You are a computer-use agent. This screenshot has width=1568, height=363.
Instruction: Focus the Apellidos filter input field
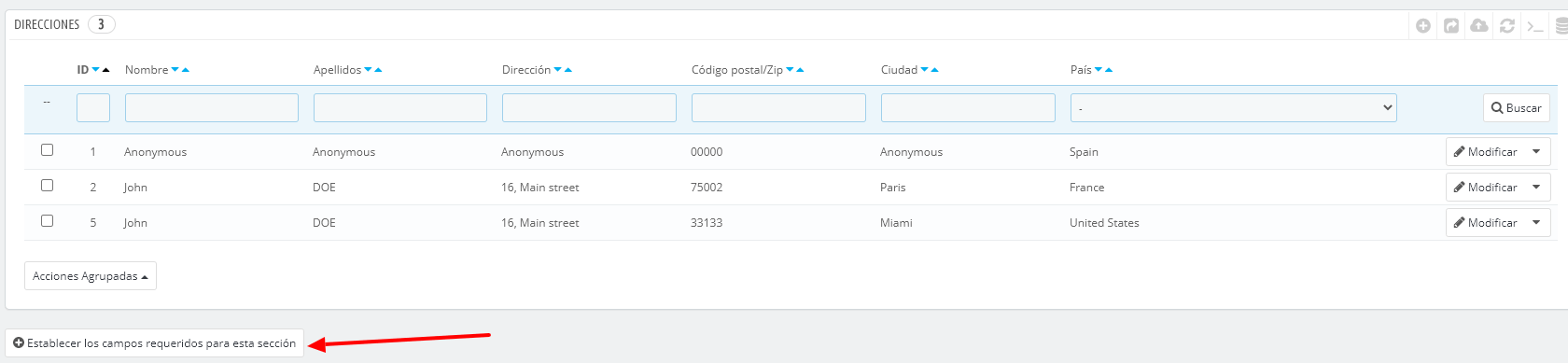(x=400, y=108)
